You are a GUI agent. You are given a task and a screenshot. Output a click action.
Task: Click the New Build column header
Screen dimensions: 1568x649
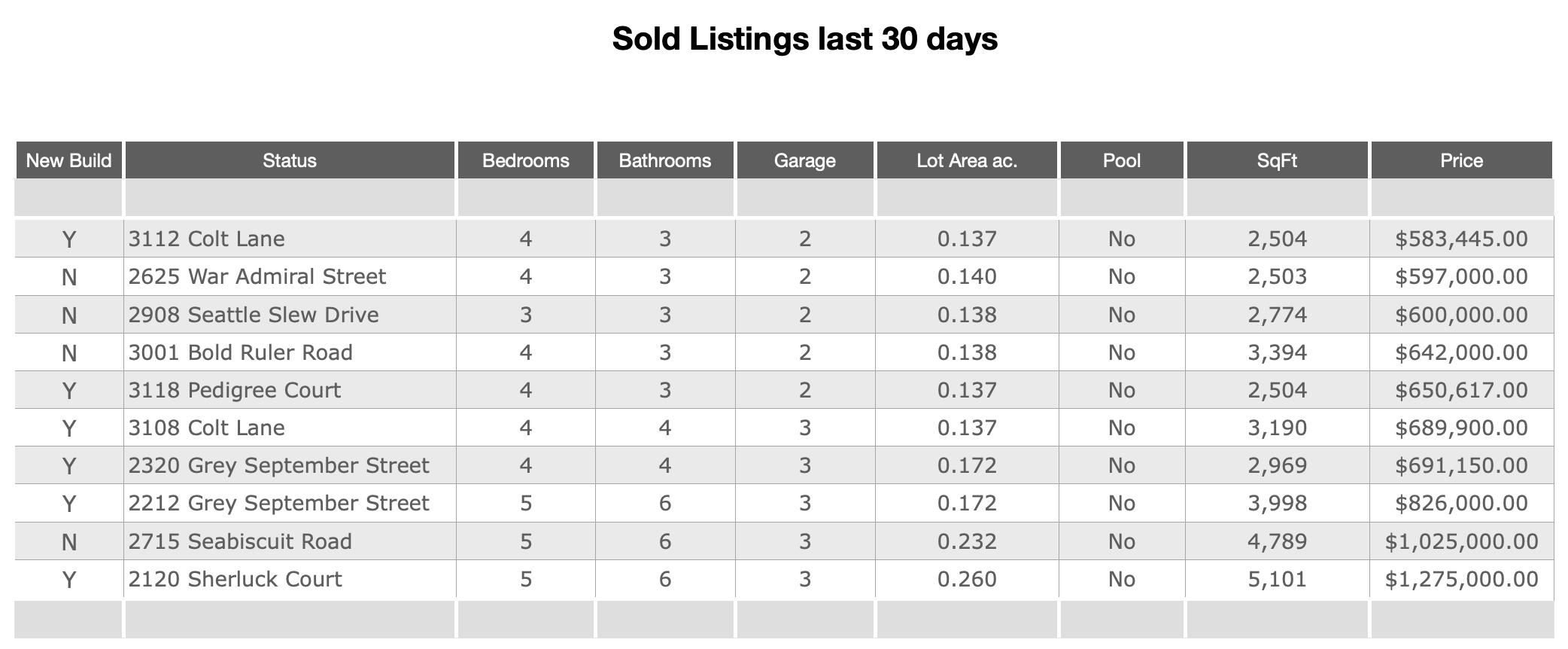(x=68, y=160)
